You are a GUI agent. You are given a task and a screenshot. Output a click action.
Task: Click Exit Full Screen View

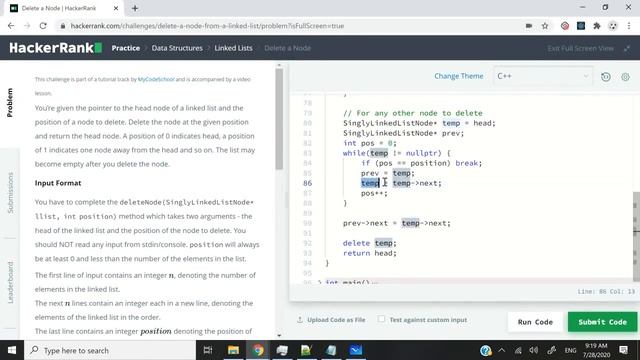[580, 48]
